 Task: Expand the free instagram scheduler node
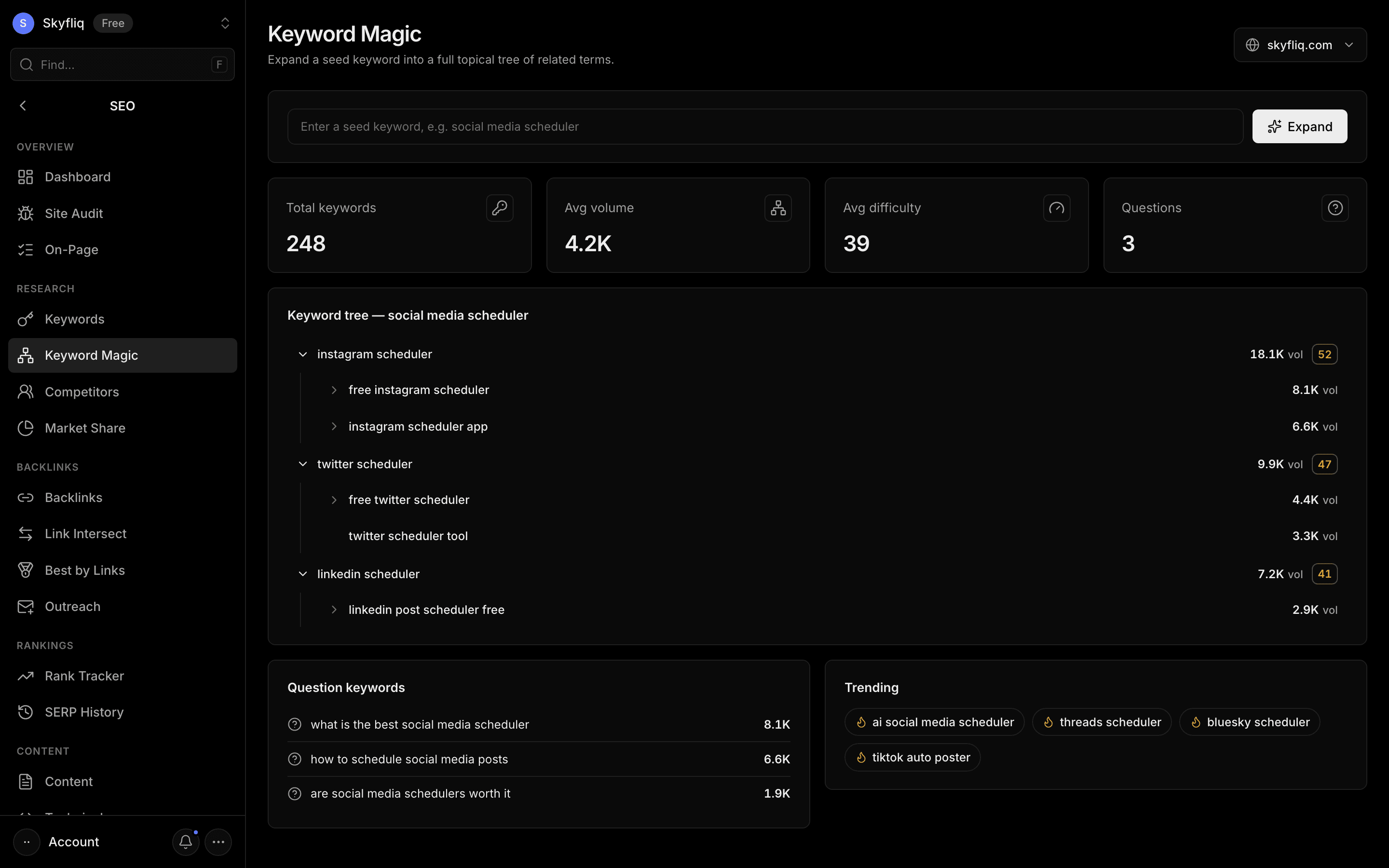[334, 390]
